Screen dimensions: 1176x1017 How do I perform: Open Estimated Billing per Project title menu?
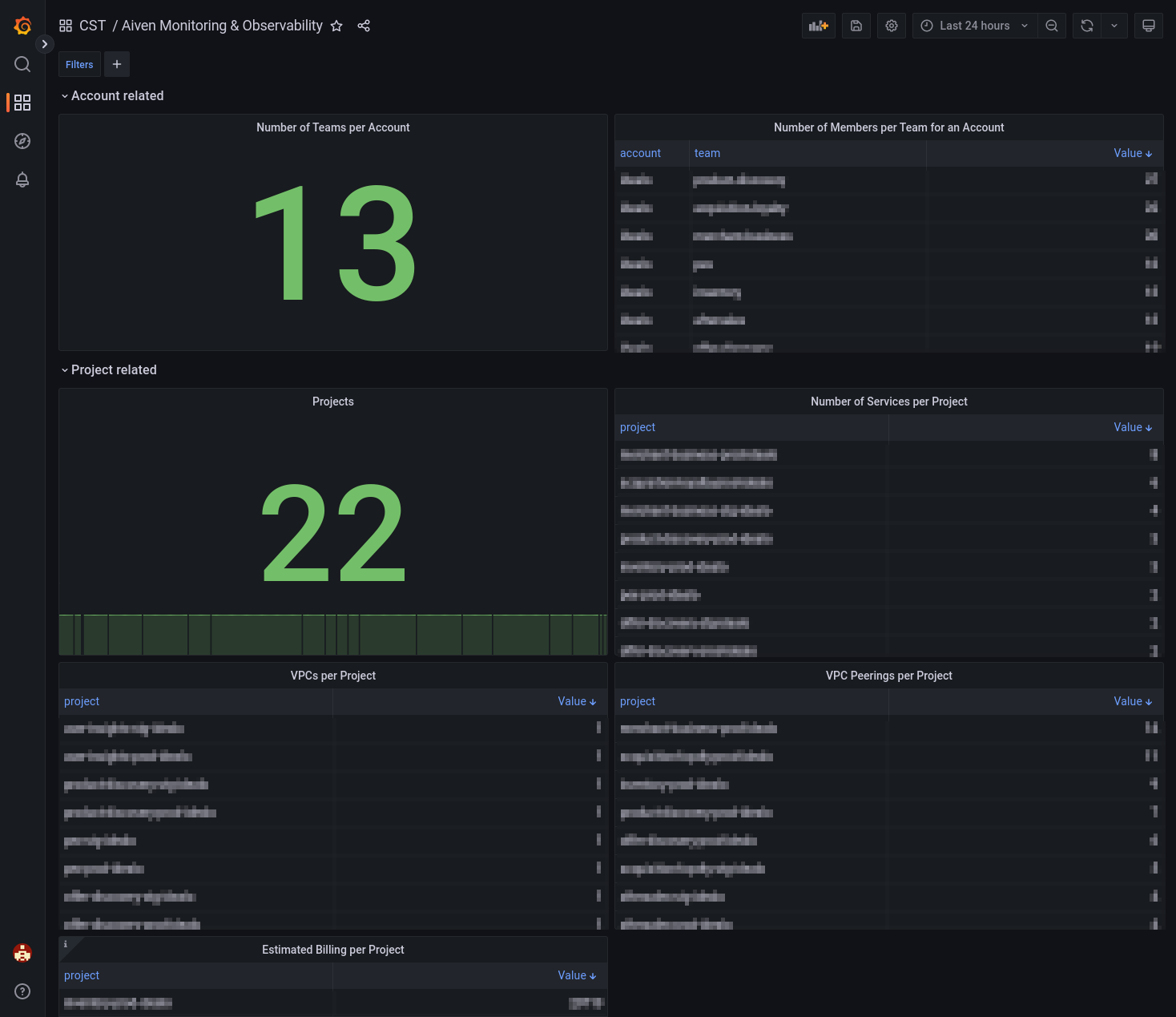point(333,950)
